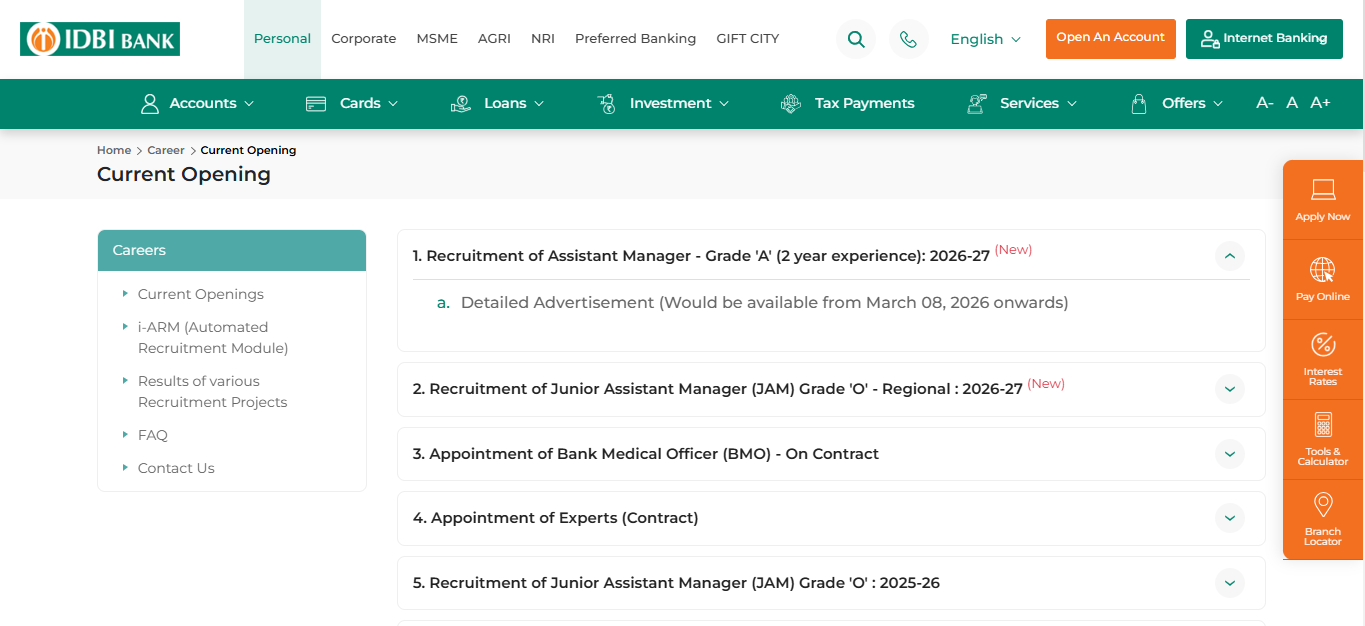The width and height of the screenshot is (1365, 626).
Task: Click Career in the breadcrumb
Action: coord(166,150)
